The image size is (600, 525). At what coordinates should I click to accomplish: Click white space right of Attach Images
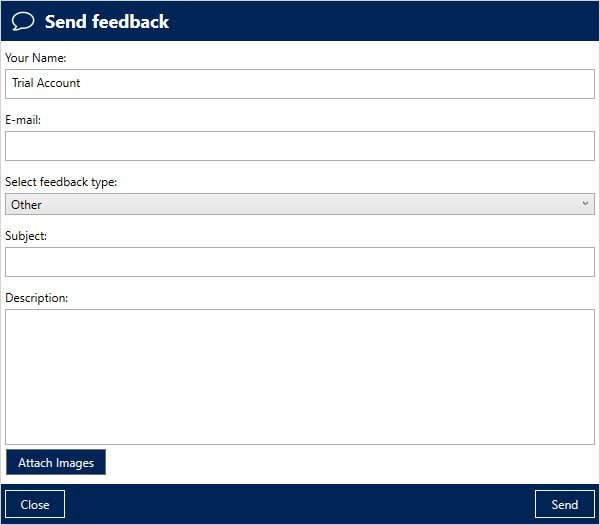tap(350, 463)
